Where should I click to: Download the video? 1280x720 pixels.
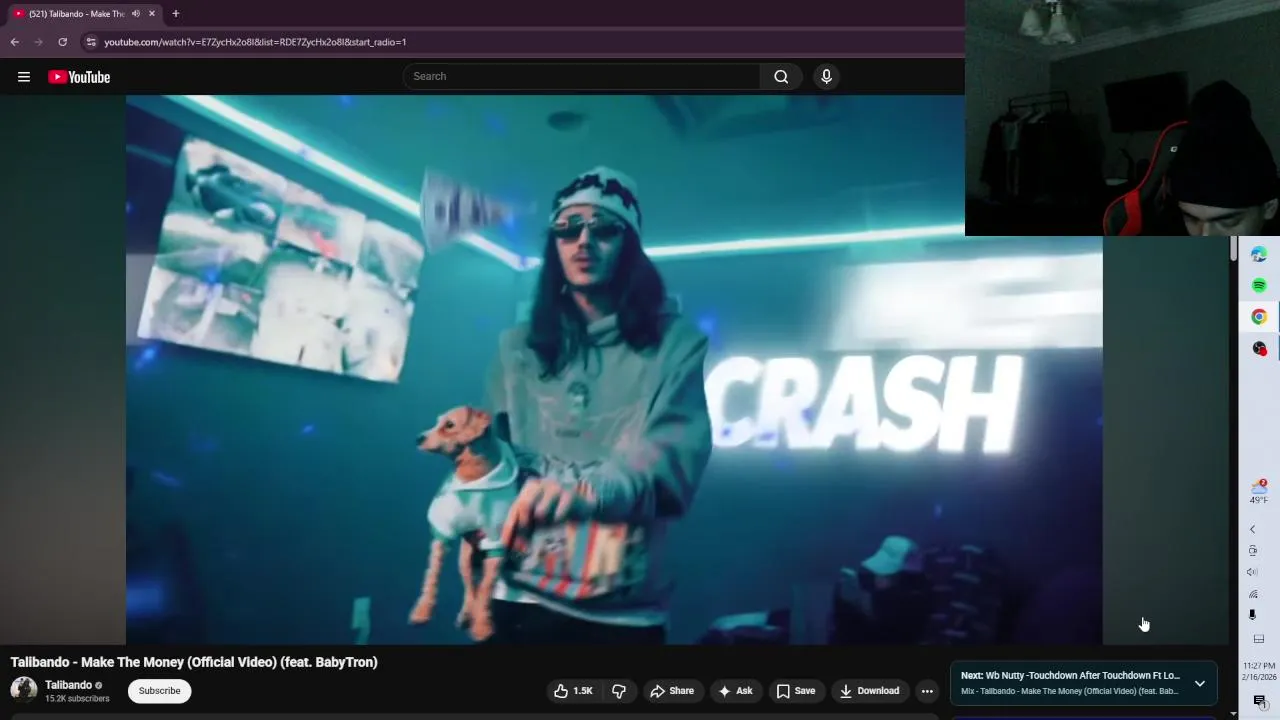tap(869, 691)
